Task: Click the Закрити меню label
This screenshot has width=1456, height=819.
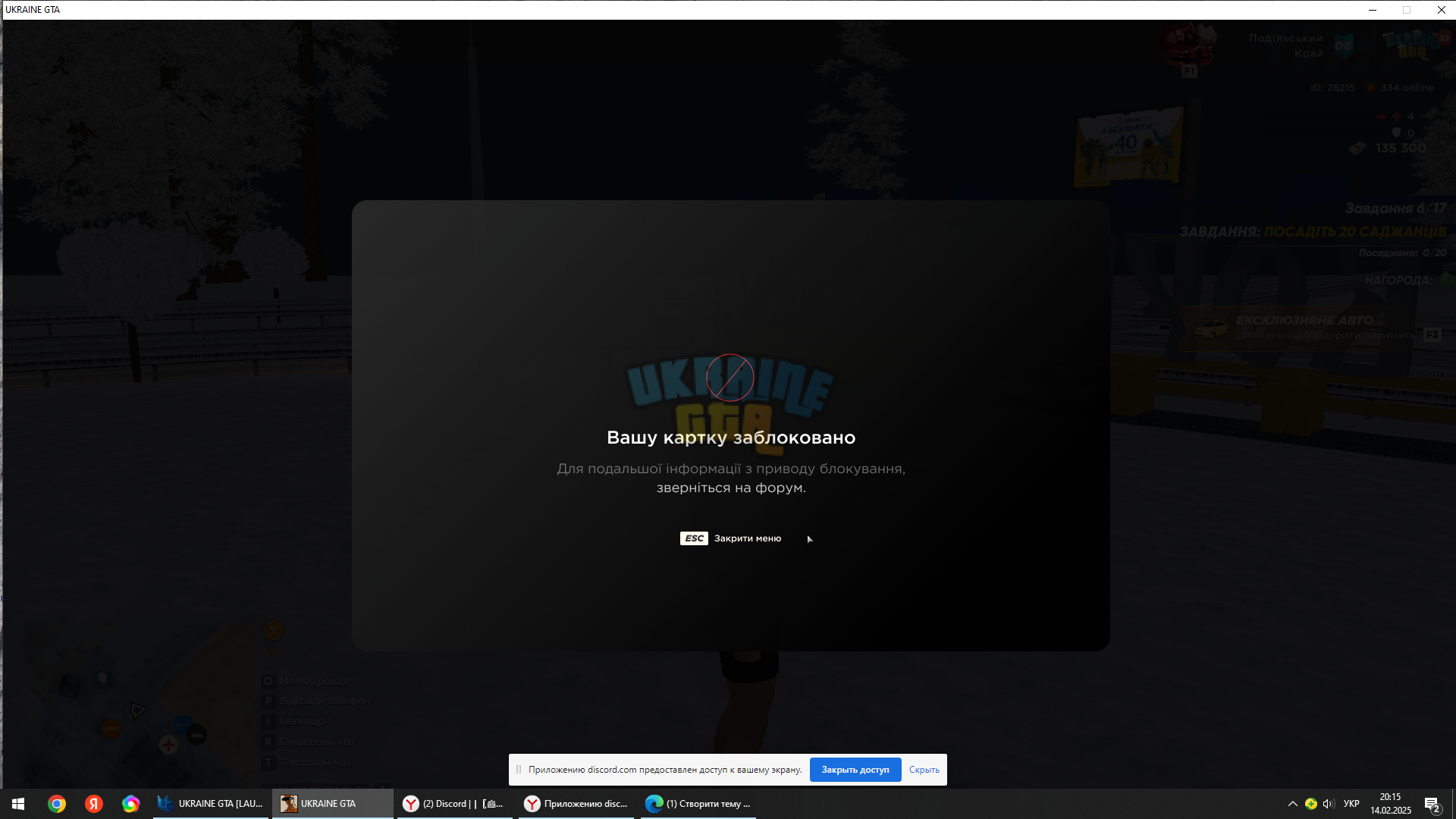Action: [x=748, y=538]
